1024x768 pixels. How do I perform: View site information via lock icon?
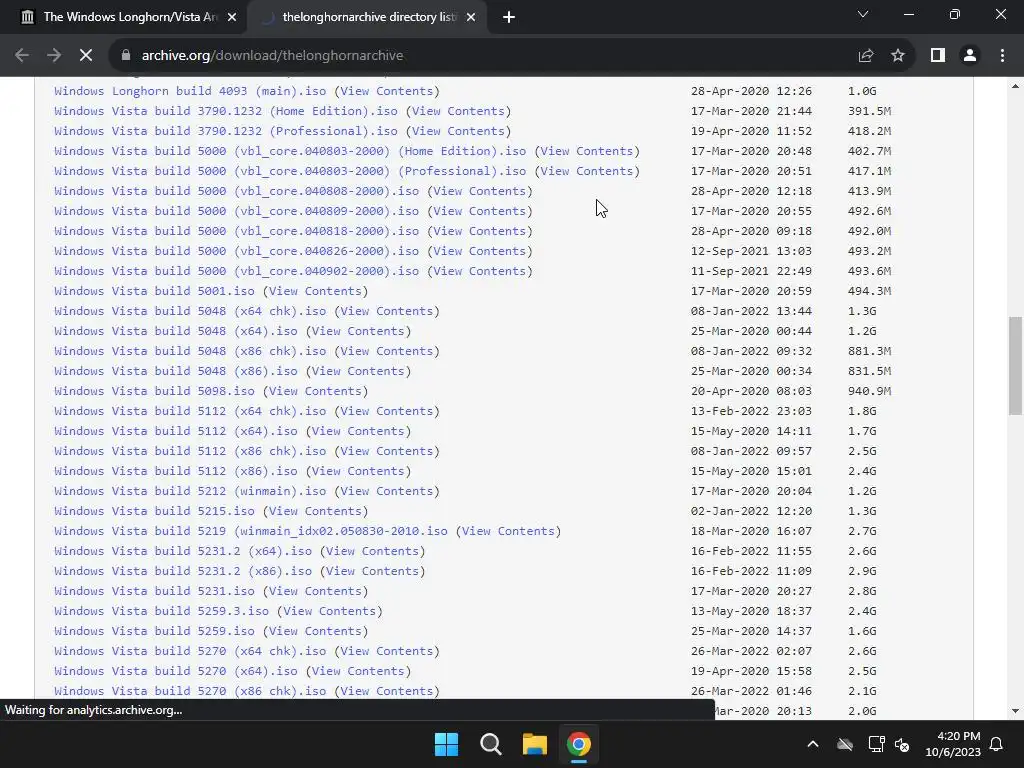pos(126,56)
